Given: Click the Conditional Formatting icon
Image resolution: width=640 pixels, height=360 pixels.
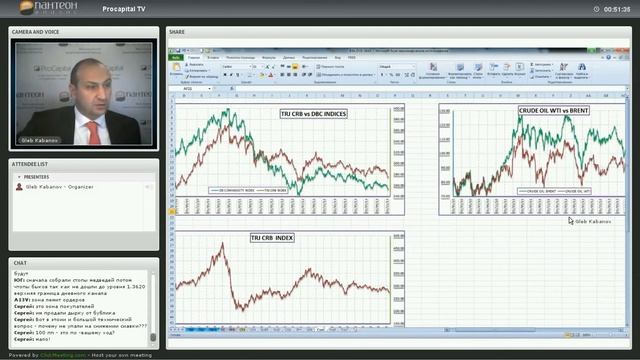Looking at the screenshot, I should pyautogui.click(x=433, y=67).
